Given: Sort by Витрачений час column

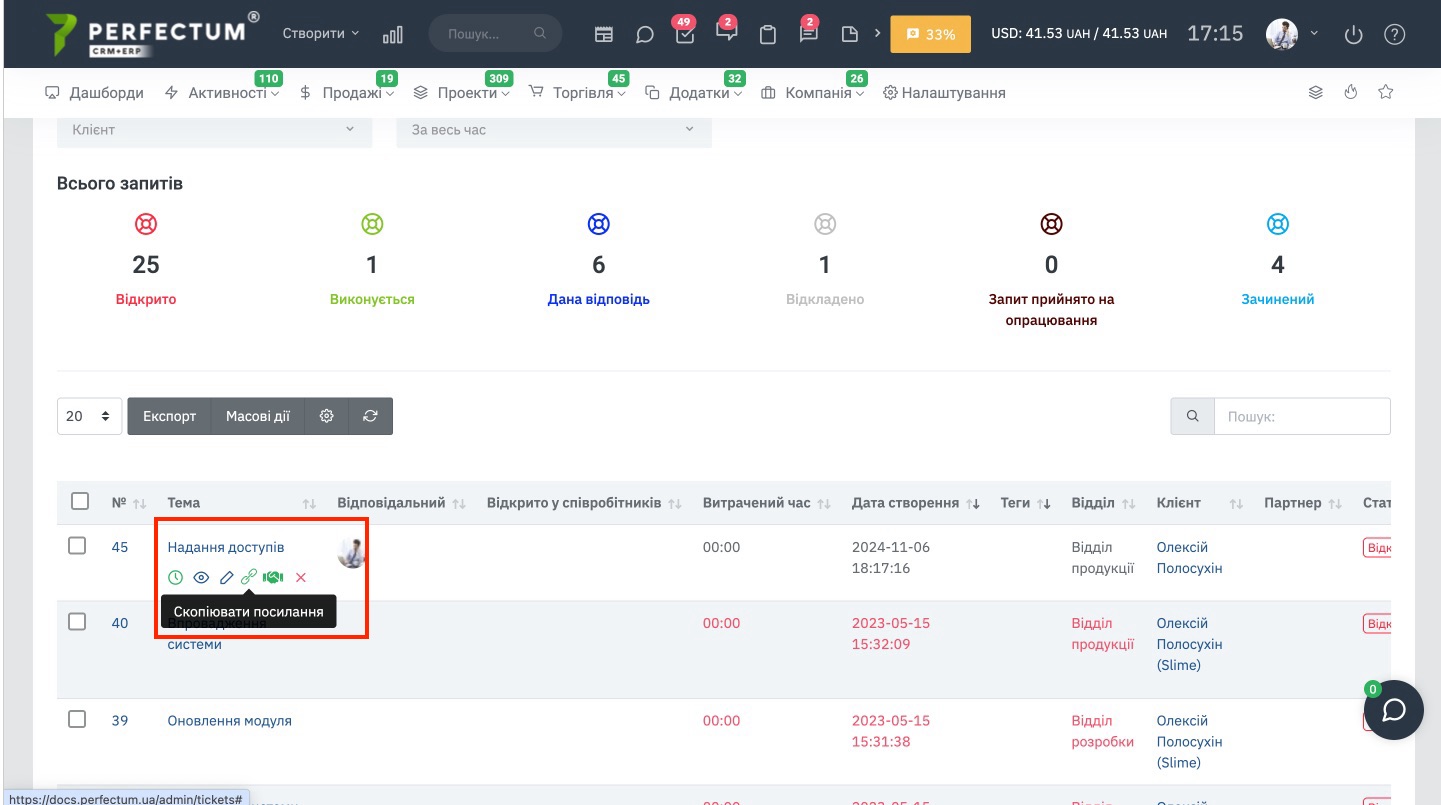Looking at the screenshot, I should click(x=767, y=503).
